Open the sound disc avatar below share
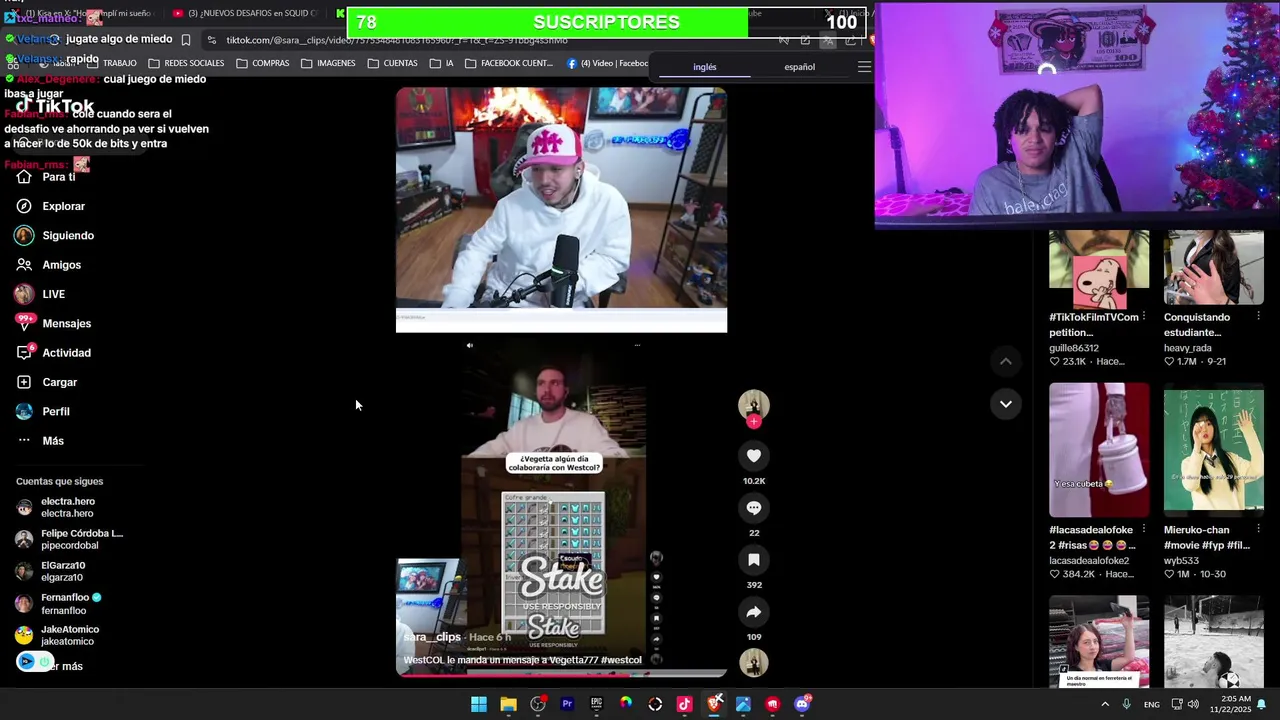Screen dimensions: 1280x720 (x=754, y=663)
